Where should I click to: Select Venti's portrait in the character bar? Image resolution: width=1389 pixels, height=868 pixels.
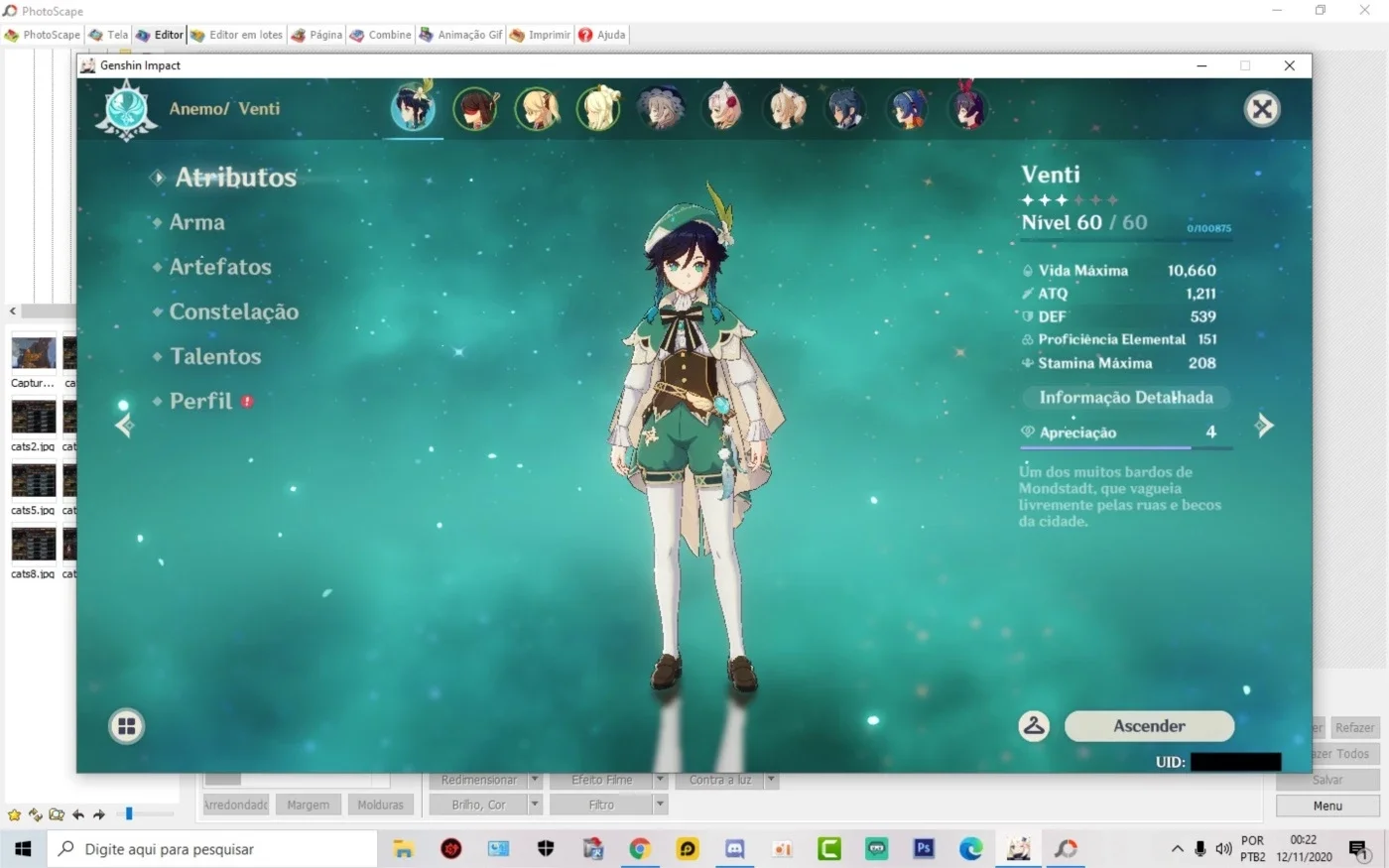(413, 108)
